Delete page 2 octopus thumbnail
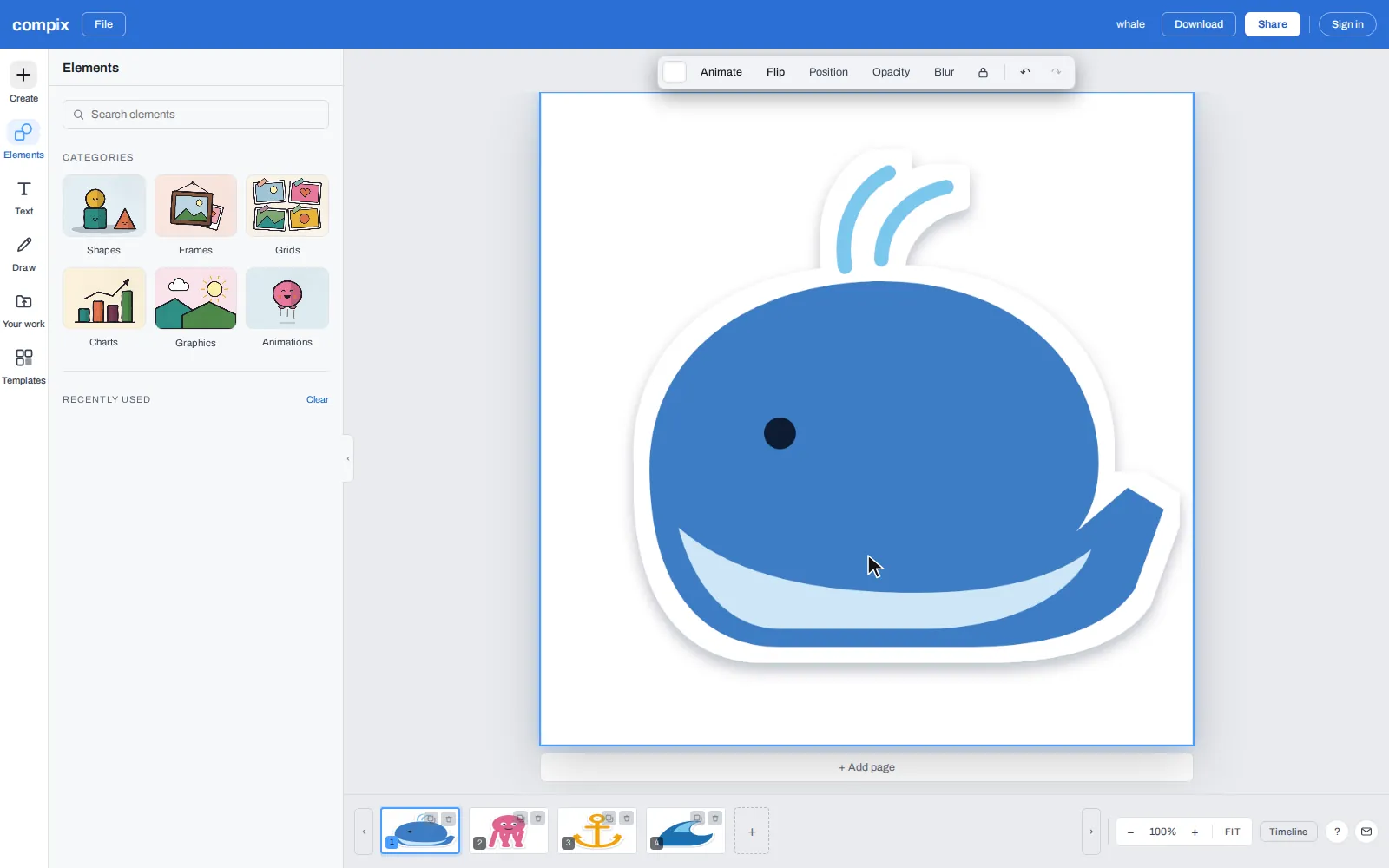 click(x=538, y=819)
